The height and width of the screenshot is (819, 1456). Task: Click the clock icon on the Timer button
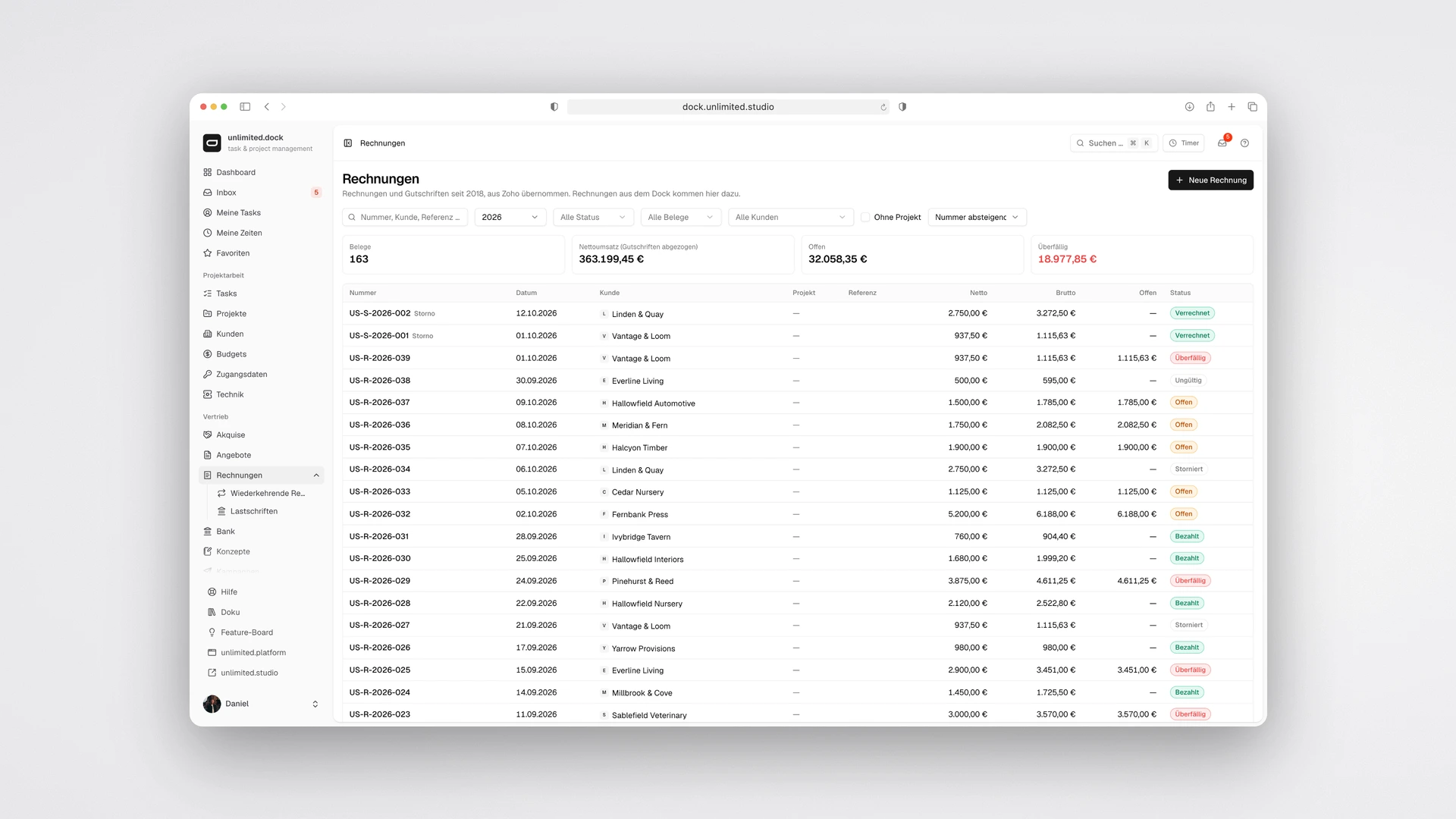1173,143
